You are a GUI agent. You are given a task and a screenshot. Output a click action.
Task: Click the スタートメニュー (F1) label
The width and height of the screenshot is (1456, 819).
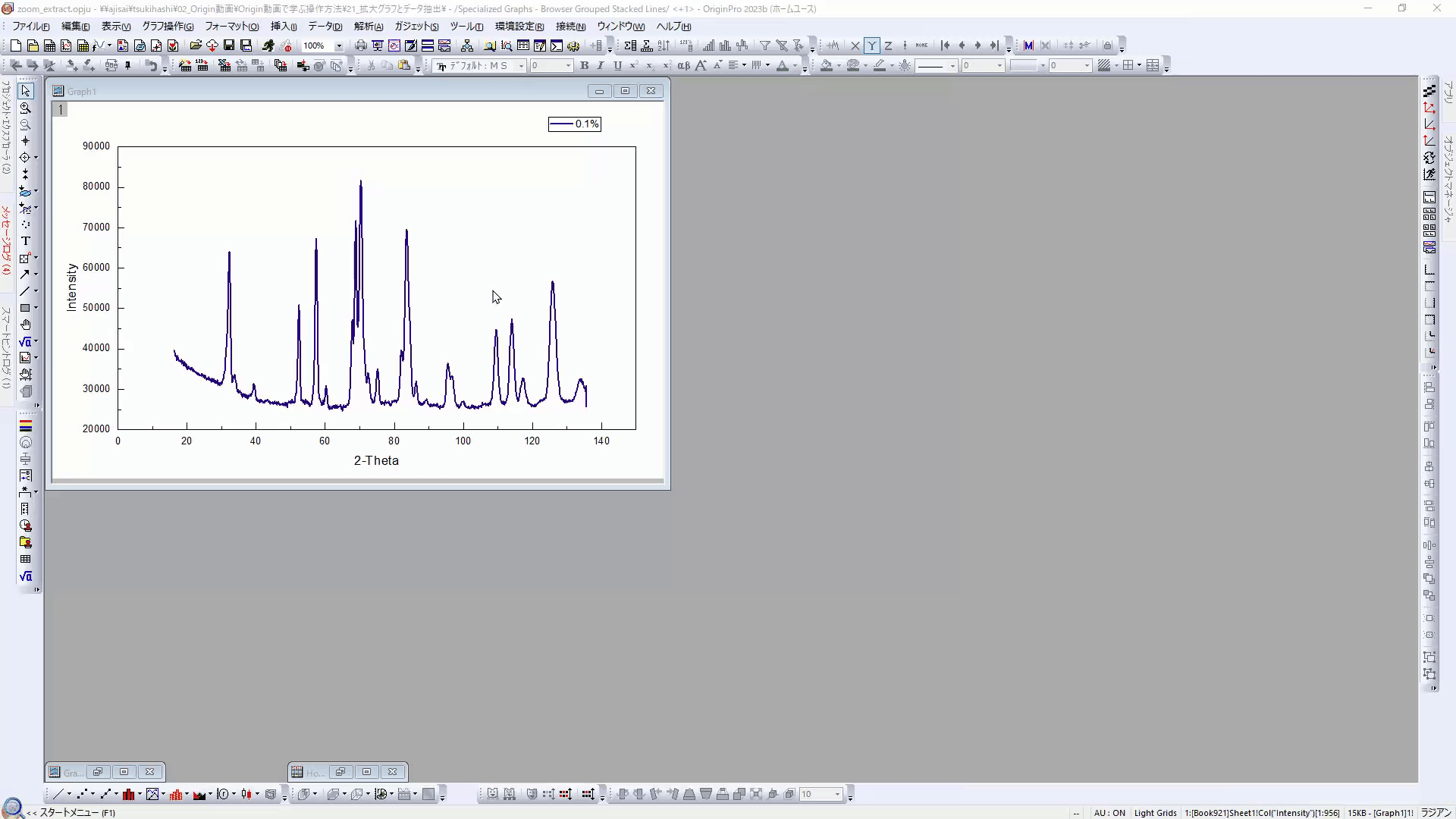tap(77, 812)
